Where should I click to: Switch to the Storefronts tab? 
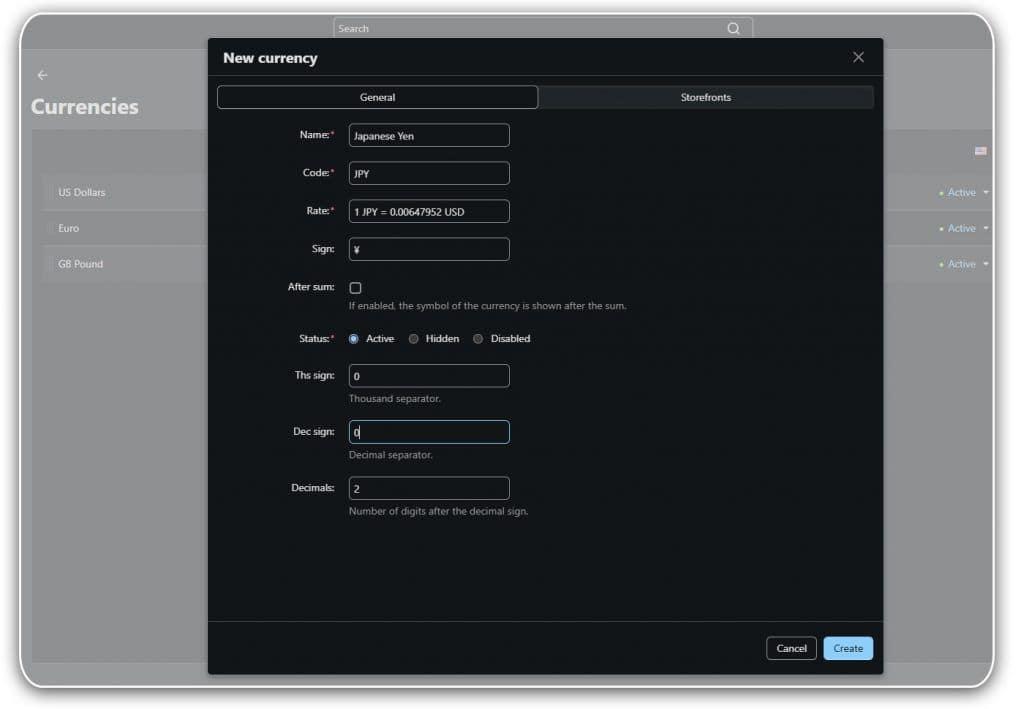click(705, 97)
